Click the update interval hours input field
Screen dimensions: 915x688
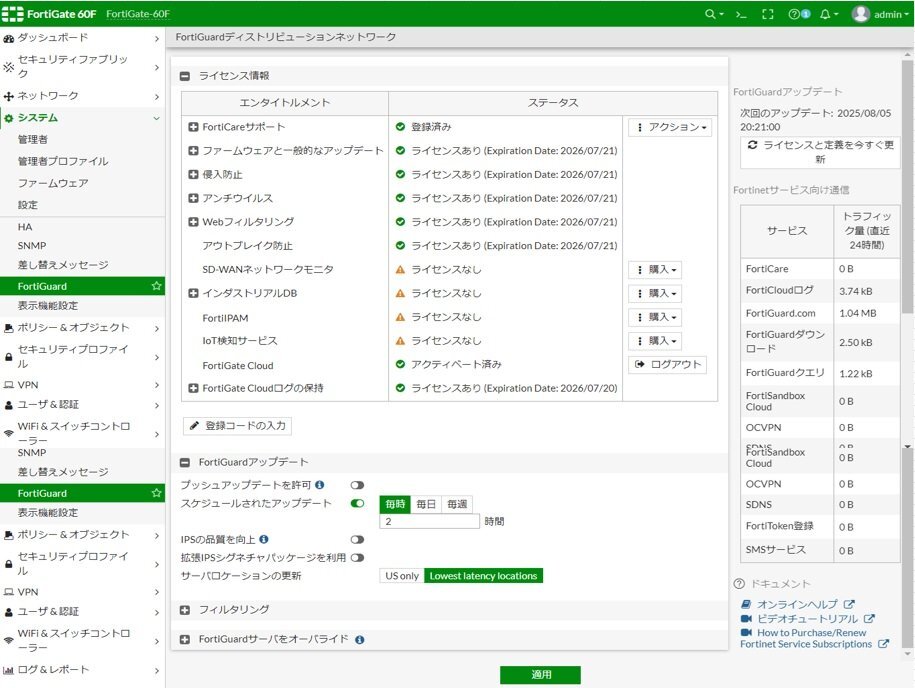coord(429,521)
